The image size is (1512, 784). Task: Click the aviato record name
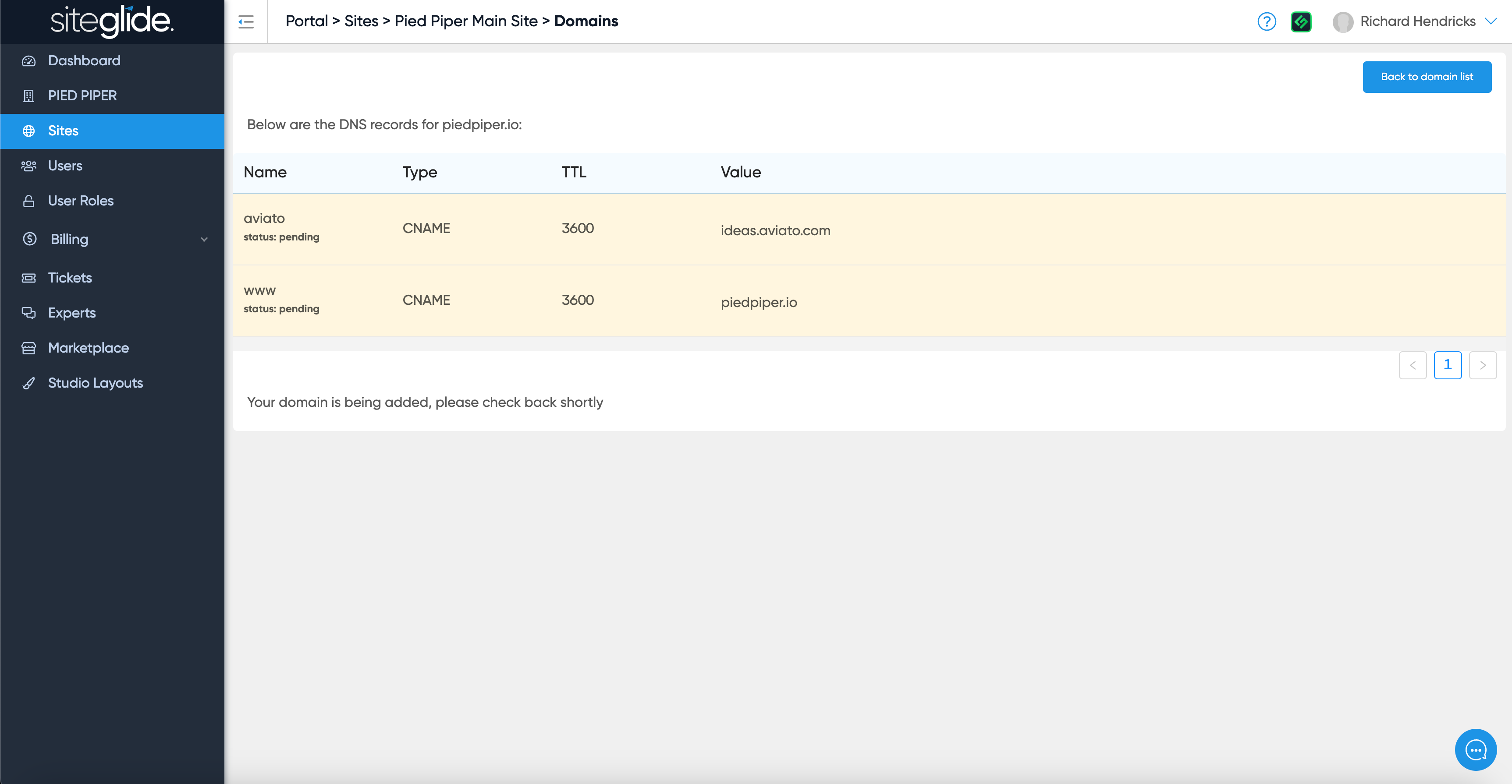pos(264,219)
